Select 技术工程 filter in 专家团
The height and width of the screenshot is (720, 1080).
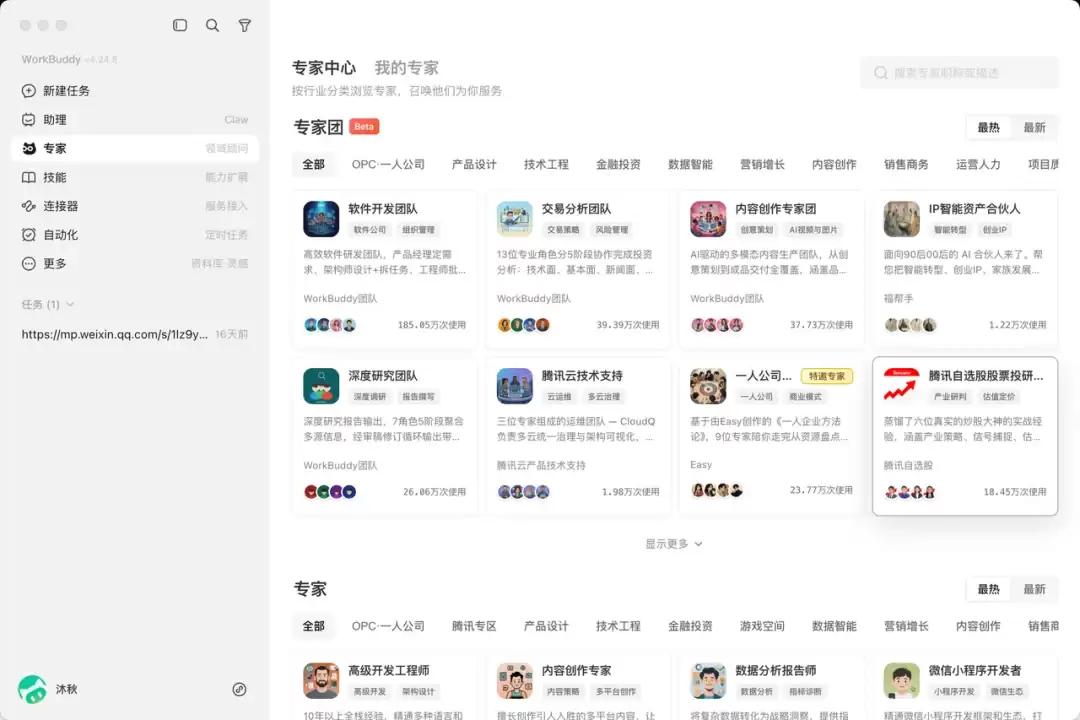(546, 165)
